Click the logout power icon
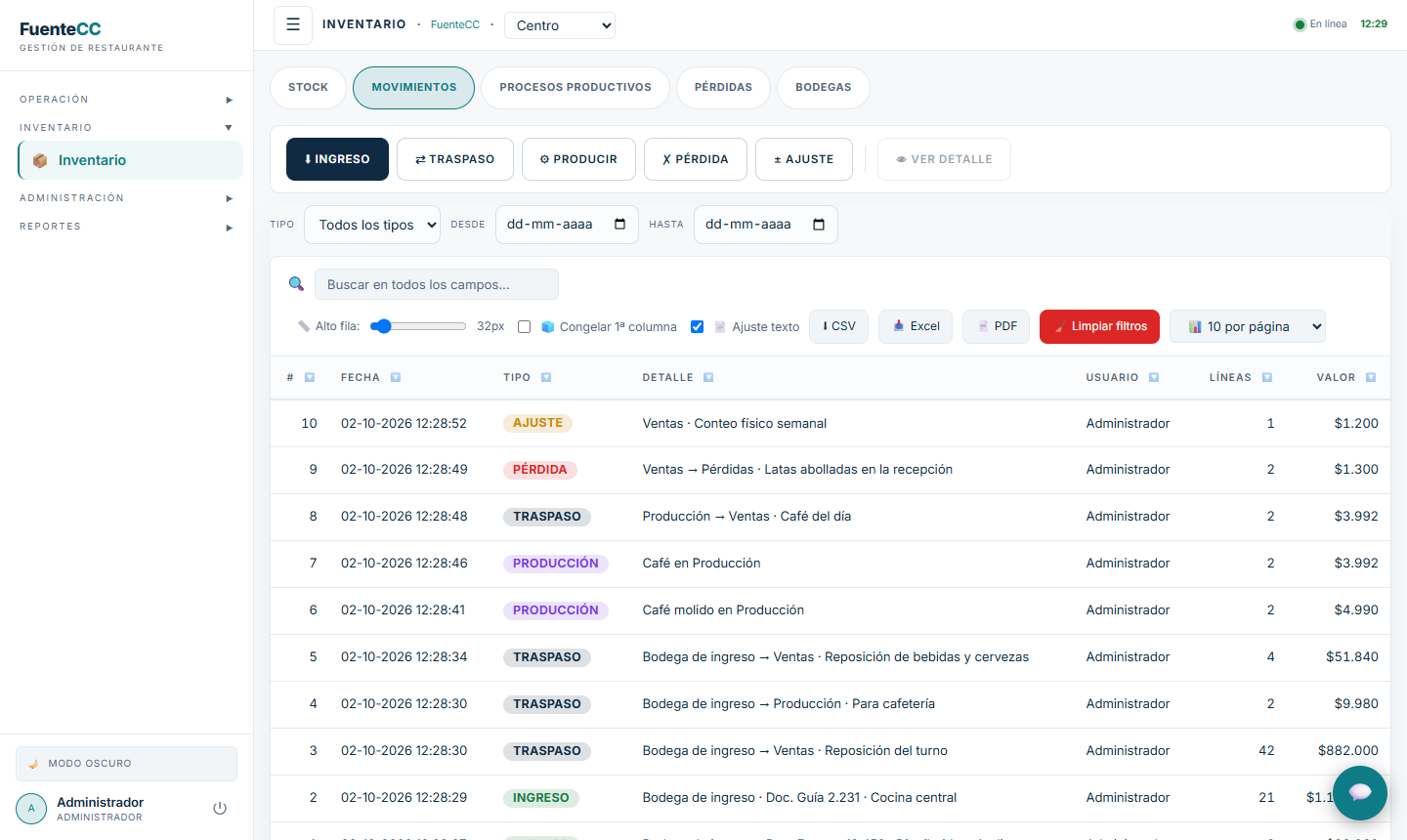The height and width of the screenshot is (840, 1407). point(220,808)
